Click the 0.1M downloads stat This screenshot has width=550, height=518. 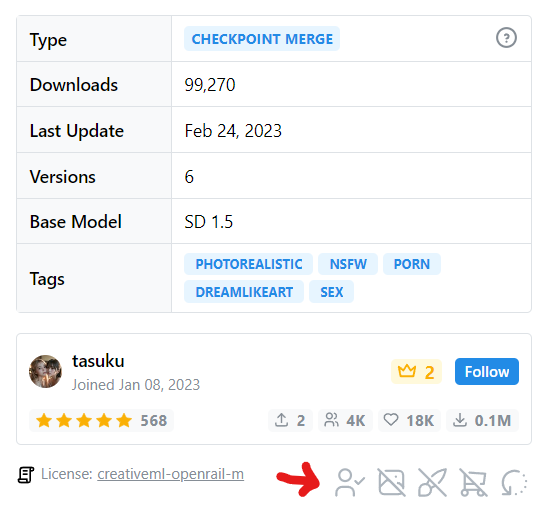482,420
